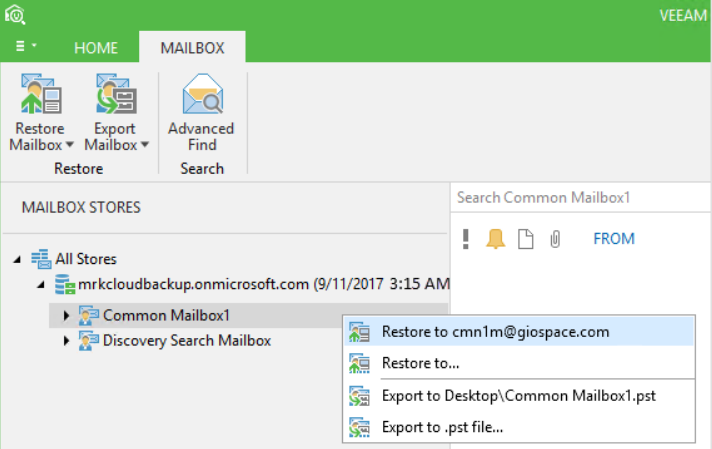
Task: Click icon beside Restore to cmn1m@giospace.com
Action: [359, 332]
